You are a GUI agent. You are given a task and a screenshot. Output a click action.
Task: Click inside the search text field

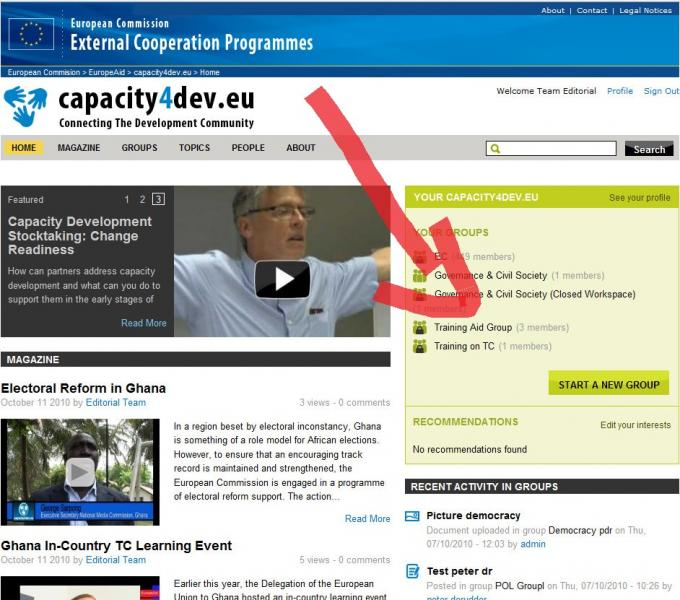coord(558,149)
